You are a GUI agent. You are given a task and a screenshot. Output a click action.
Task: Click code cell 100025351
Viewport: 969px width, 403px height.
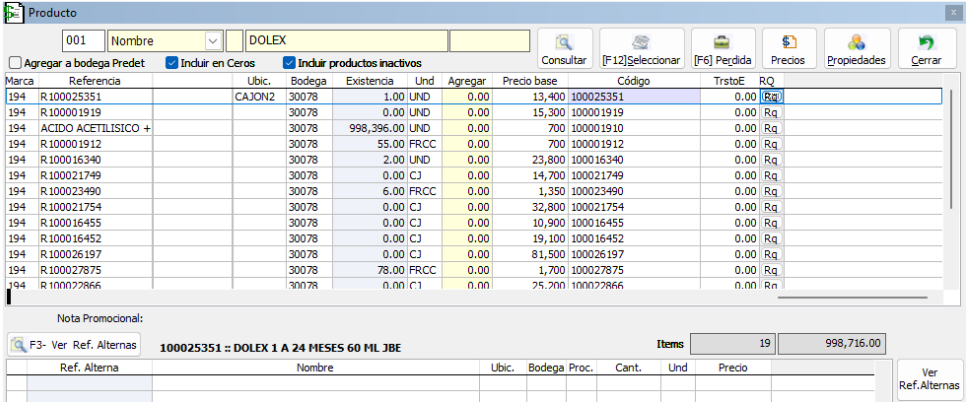click(633, 96)
